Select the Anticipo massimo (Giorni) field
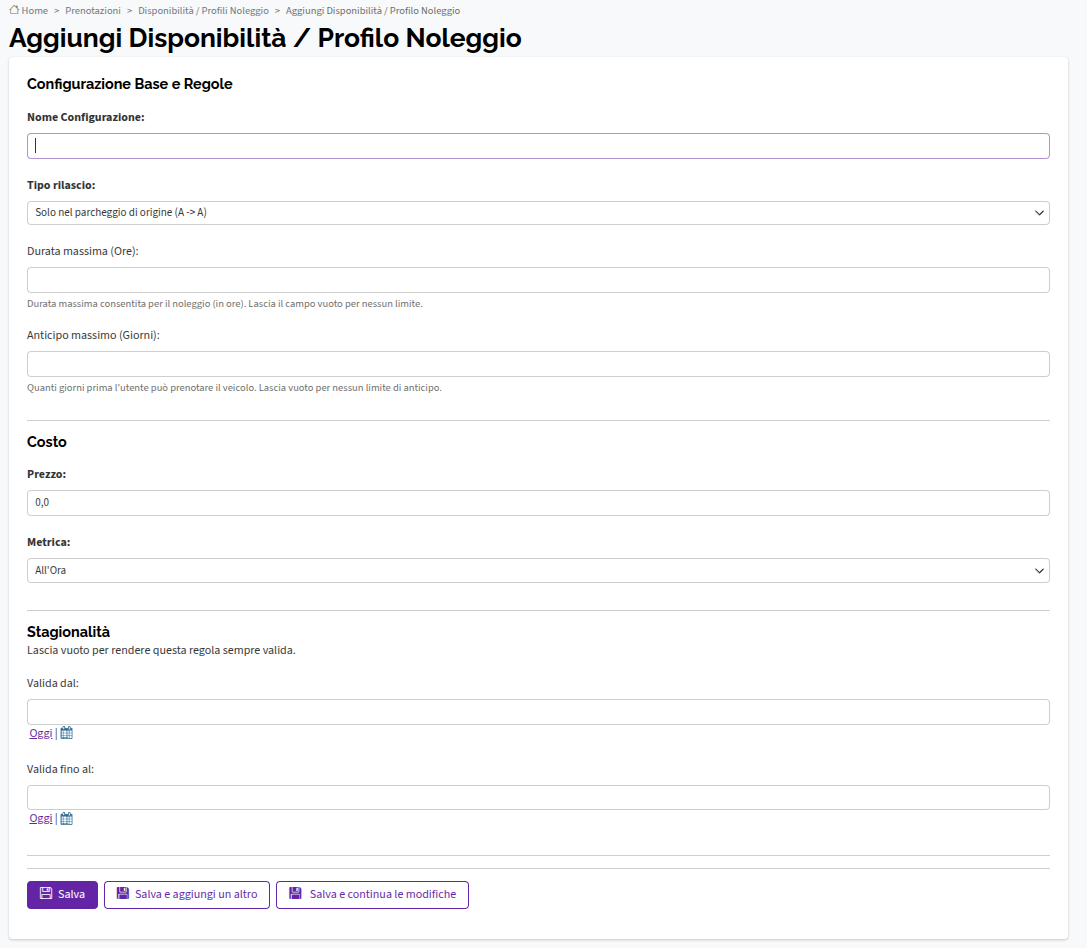Image resolution: width=1087 pixels, height=948 pixels. [538, 364]
